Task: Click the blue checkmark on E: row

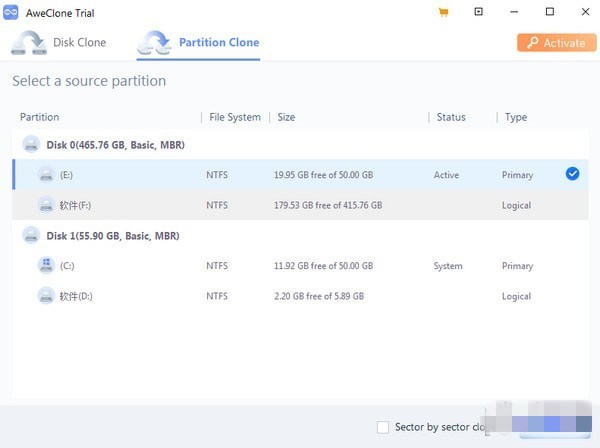Action: (572, 174)
